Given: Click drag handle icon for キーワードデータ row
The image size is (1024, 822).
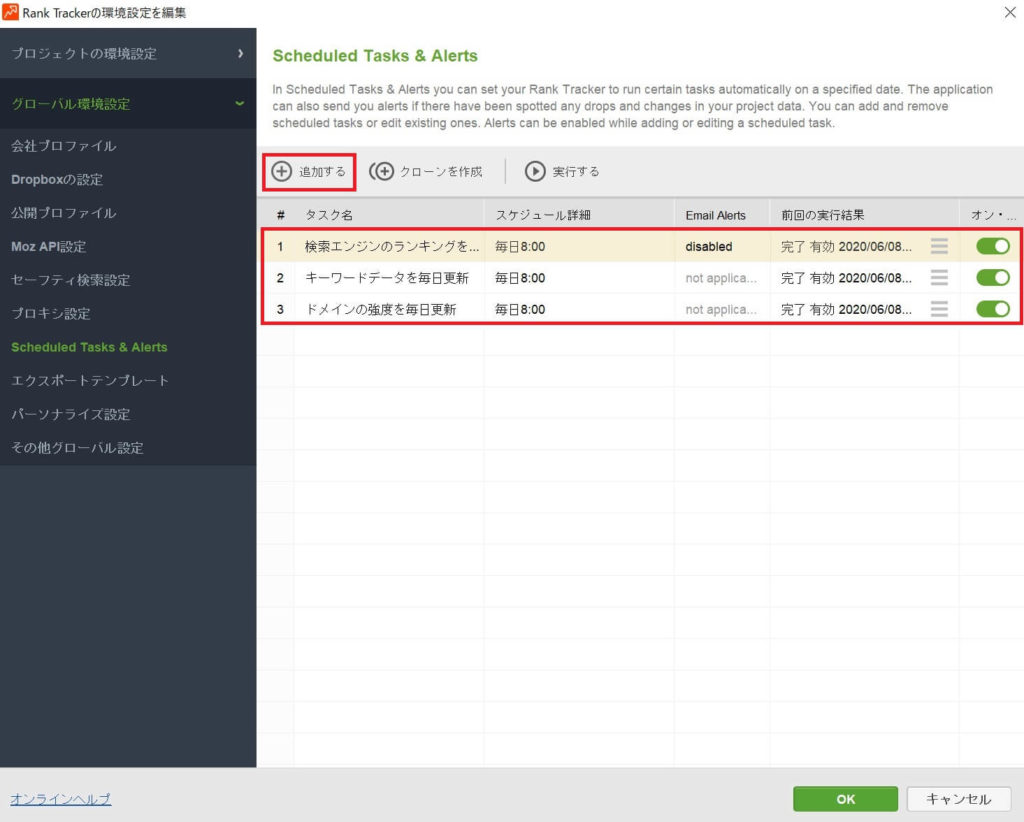Looking at the screenshot, I should pyautogui.click(x=939, y=277).
